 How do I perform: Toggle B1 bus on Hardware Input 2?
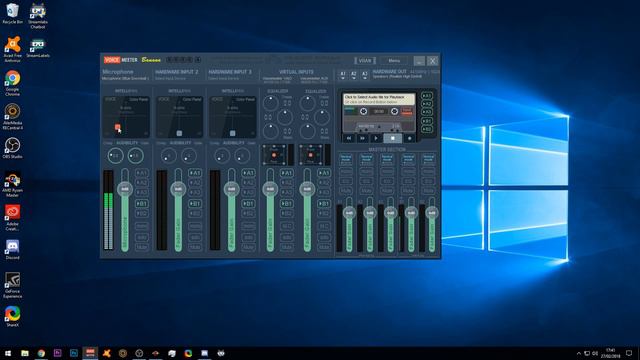point(195,203)
